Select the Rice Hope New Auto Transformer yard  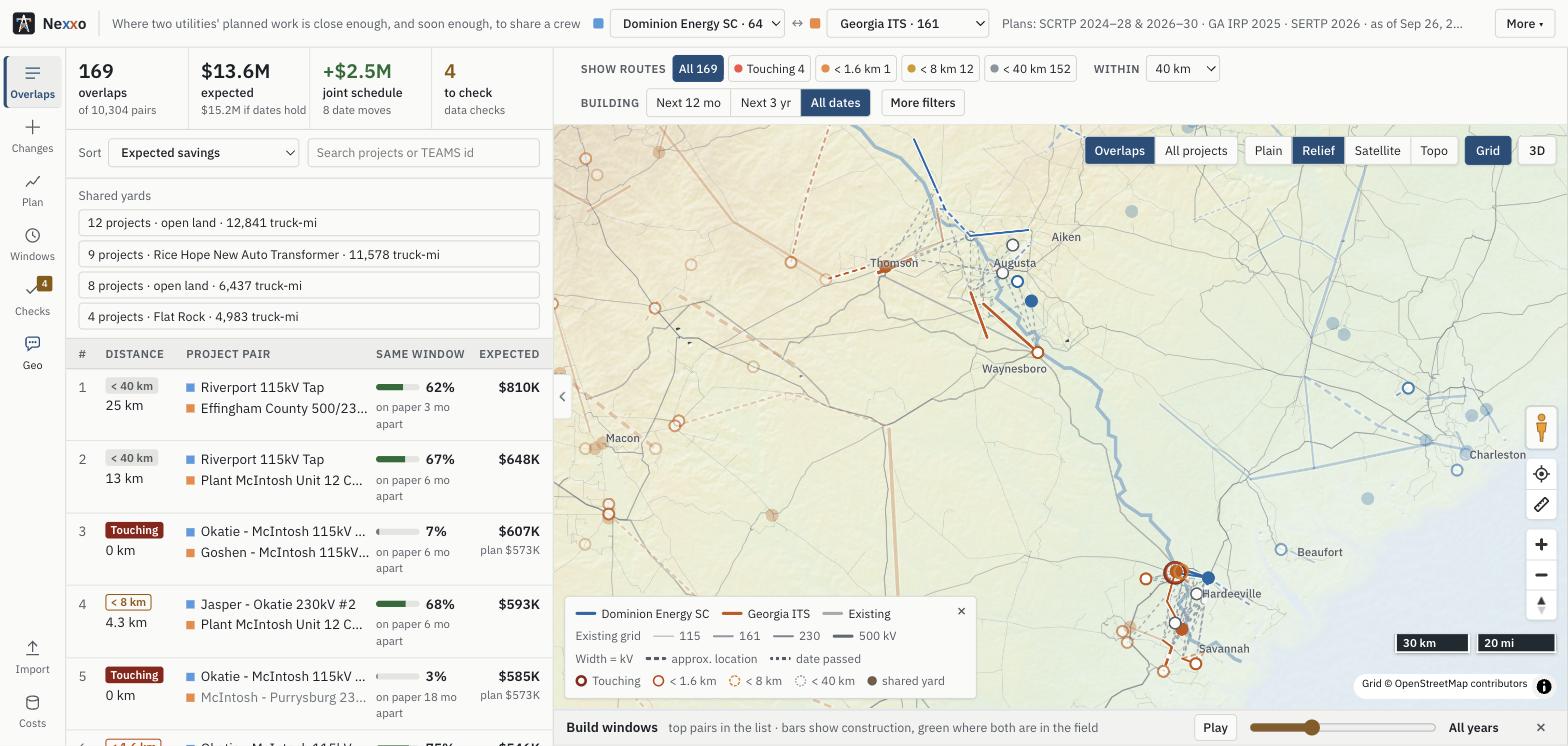point(309,254)
